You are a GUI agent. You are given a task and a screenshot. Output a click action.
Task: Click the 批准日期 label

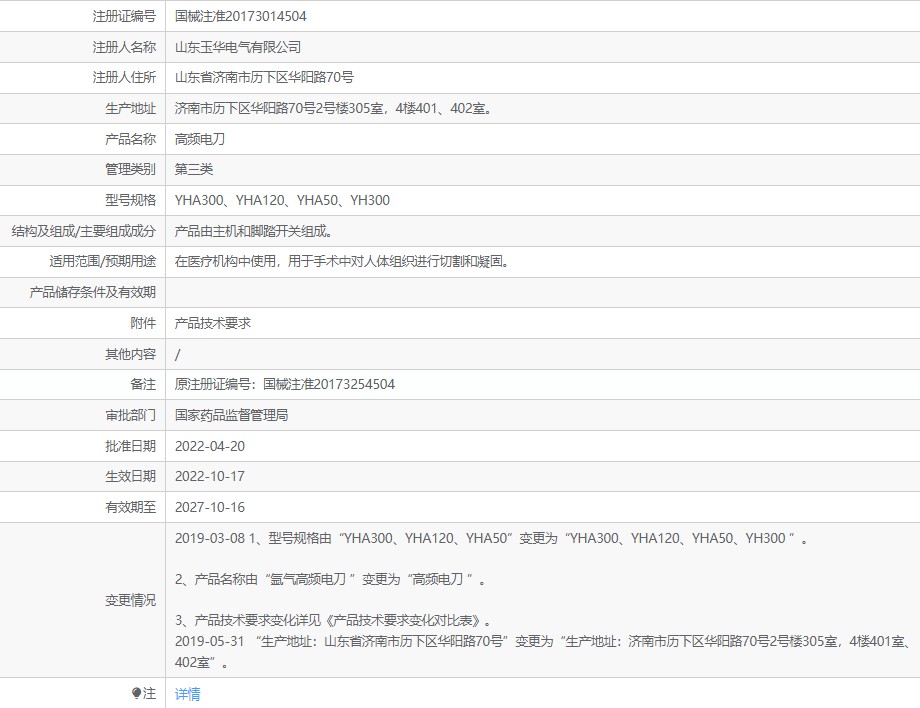pyautogui.click(x=130, y=446)
